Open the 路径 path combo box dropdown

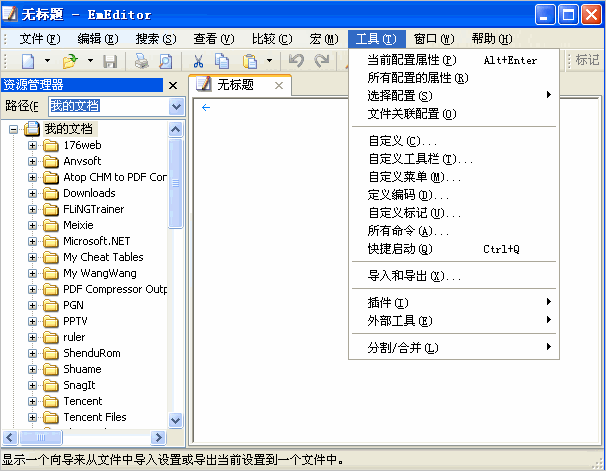176,106
